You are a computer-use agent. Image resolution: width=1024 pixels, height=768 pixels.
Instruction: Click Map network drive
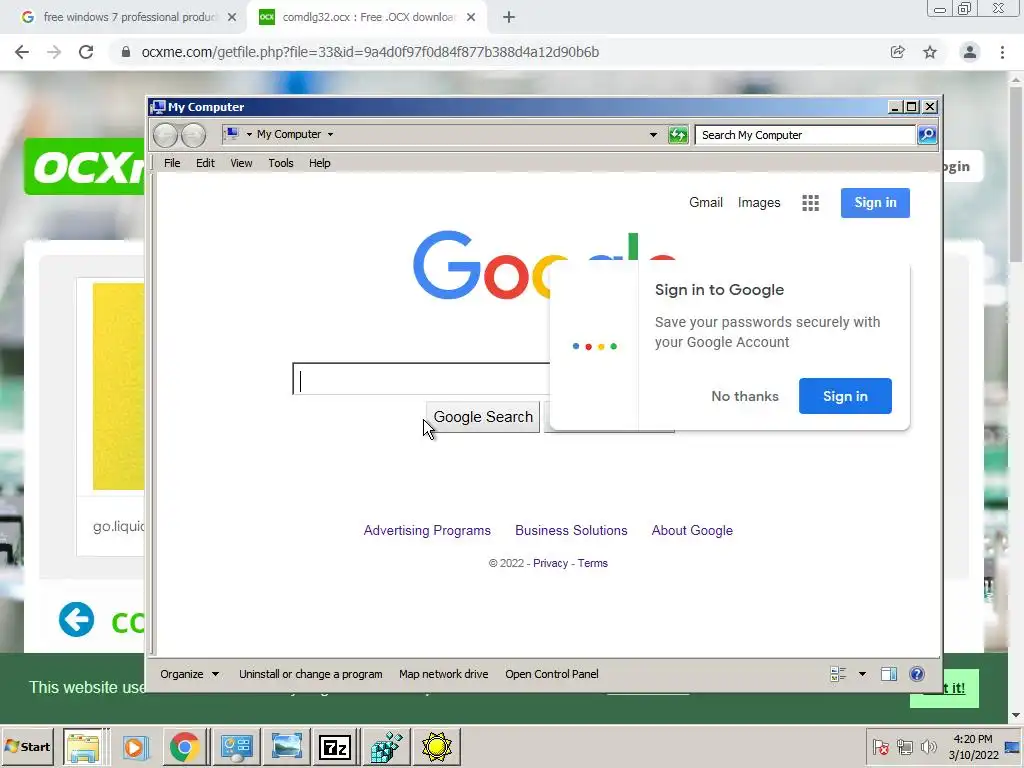[444, 674]
